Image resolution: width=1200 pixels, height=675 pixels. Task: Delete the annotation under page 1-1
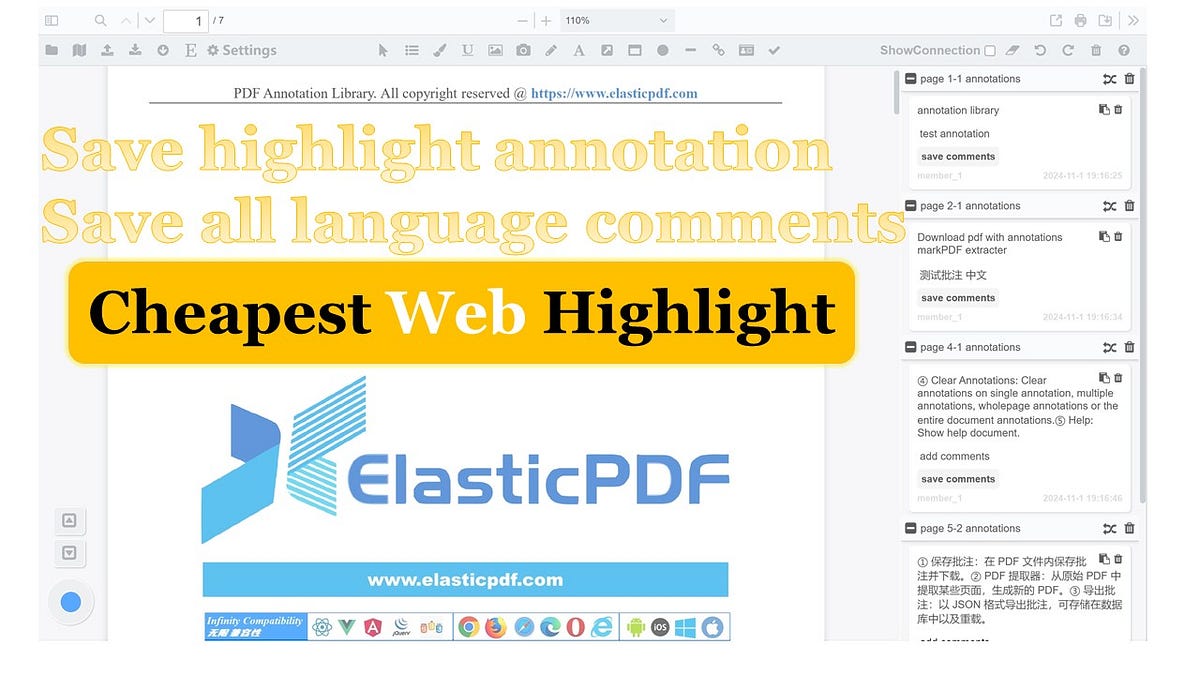tap(1117, 110)
